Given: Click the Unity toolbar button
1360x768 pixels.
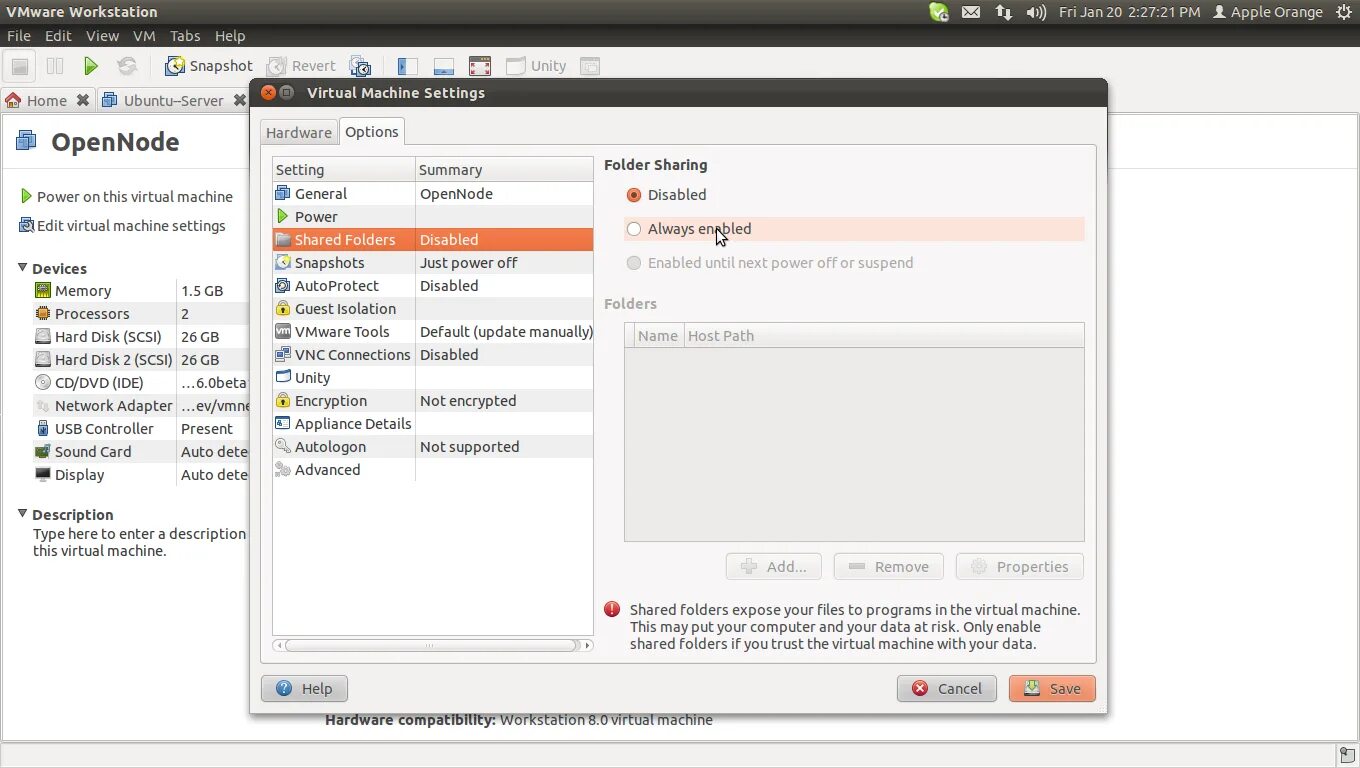Looking at the screenshot, I should (536, 66).
